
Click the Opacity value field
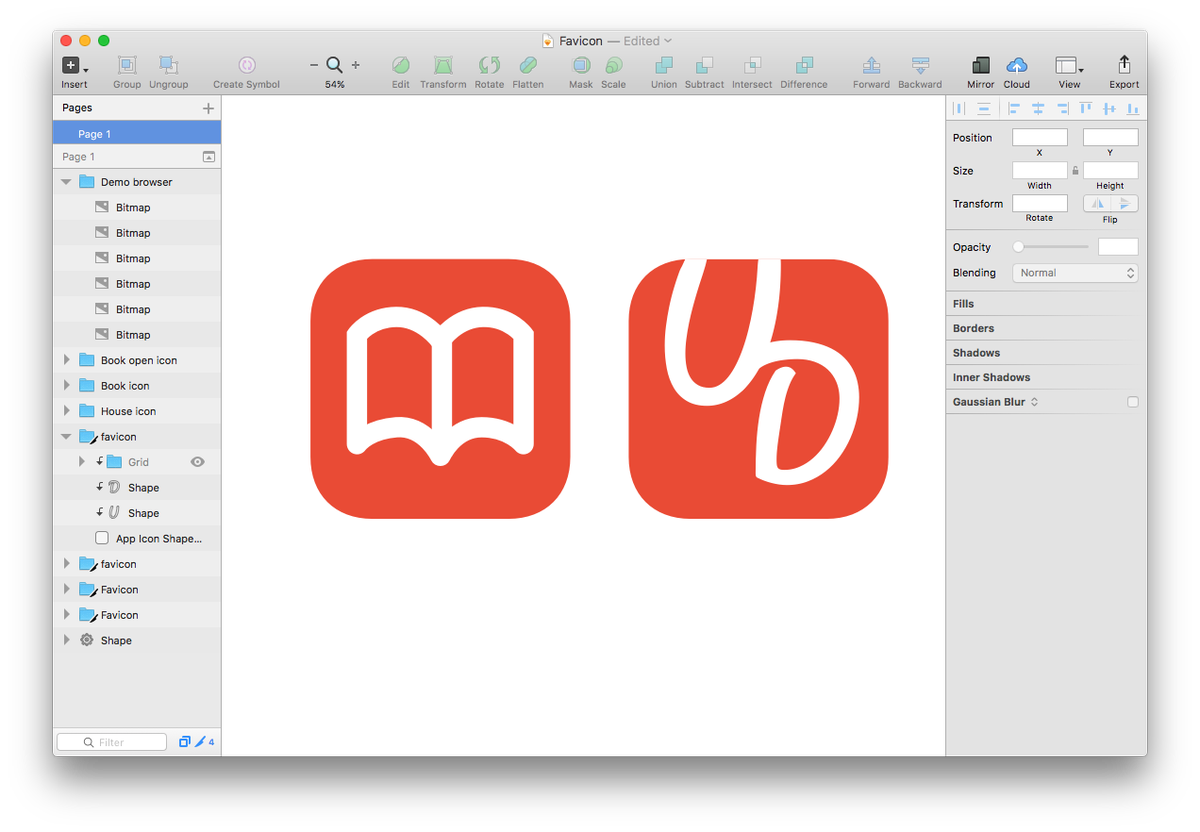coord(1118,246)
